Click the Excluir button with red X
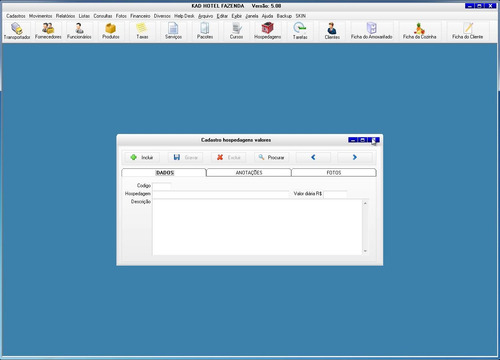Viewport: 500px width, 360px height. (x=229, y=157)
